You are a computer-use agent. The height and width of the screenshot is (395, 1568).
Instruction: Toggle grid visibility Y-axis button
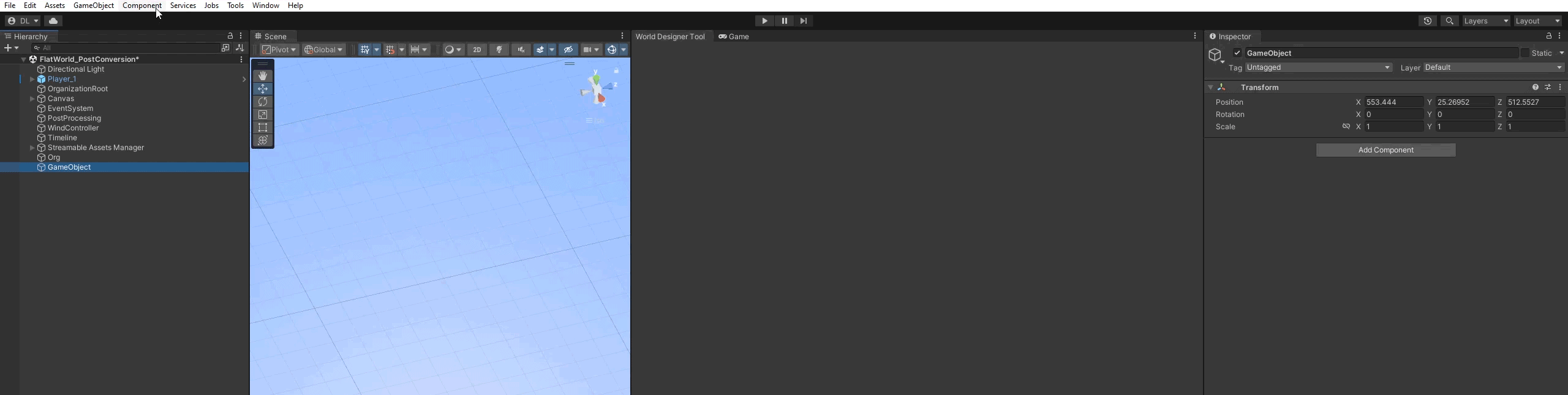tap(365, 50)
